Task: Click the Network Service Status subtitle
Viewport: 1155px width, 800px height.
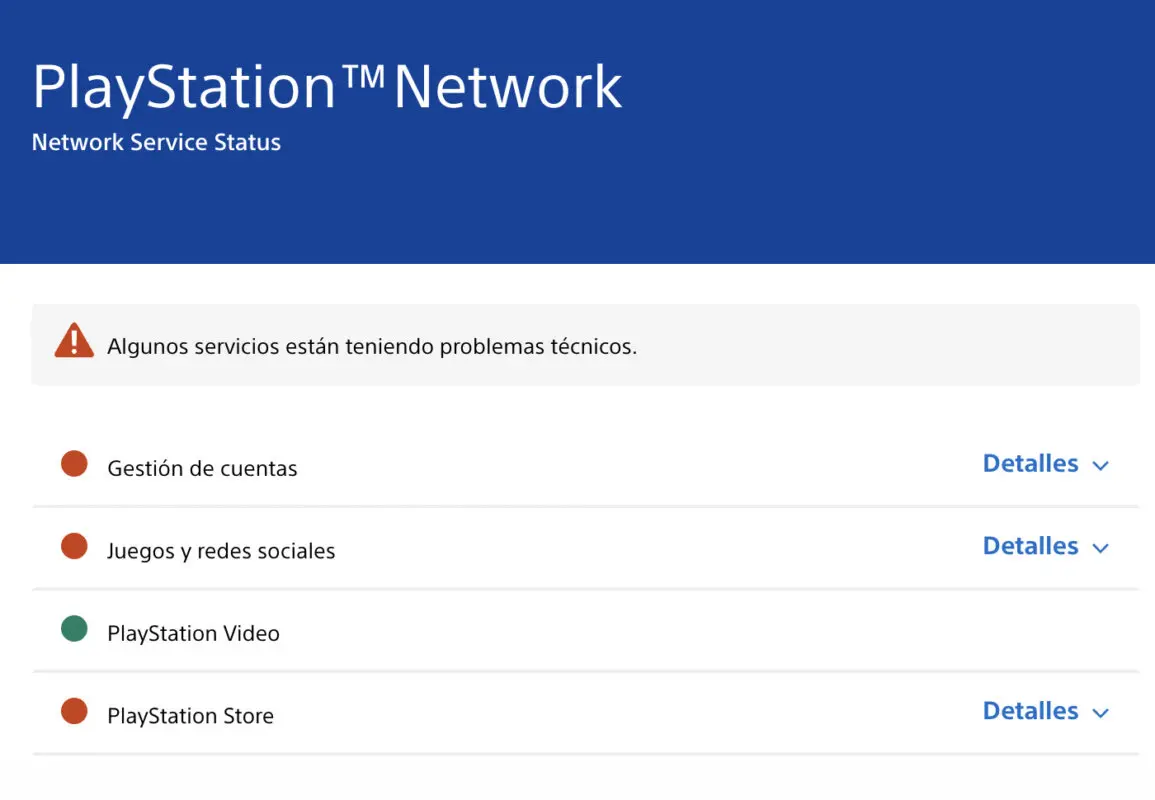Action: 156,142
